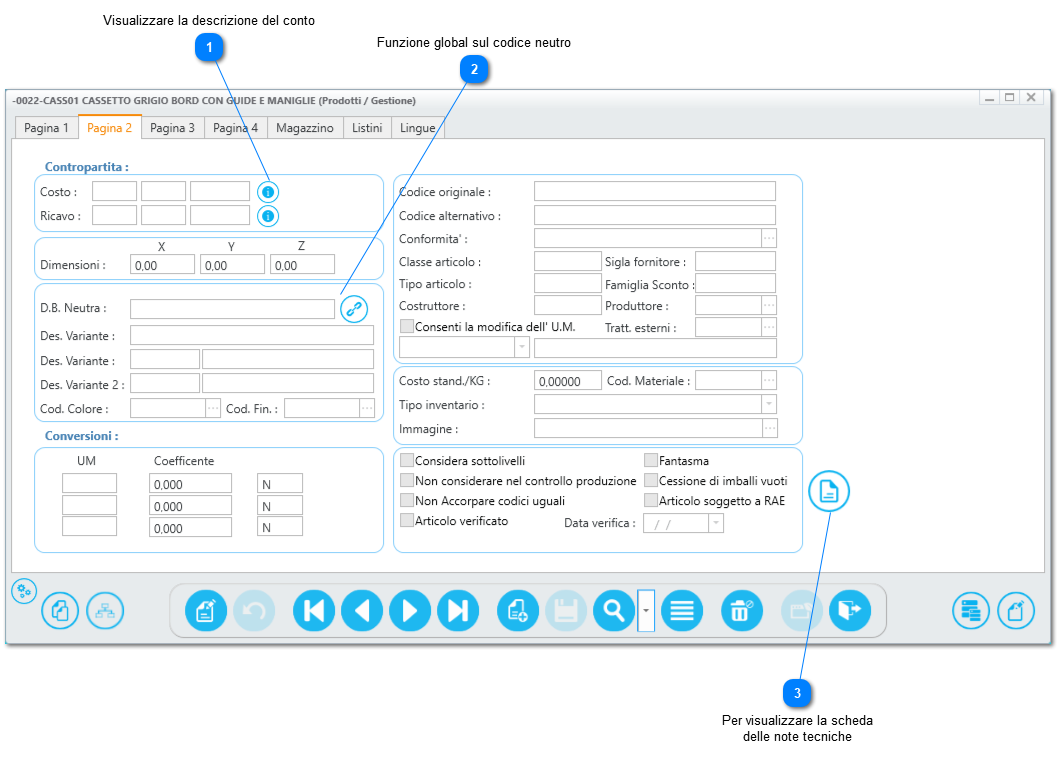Open the technical notes sheet icon

pos(829,492)
